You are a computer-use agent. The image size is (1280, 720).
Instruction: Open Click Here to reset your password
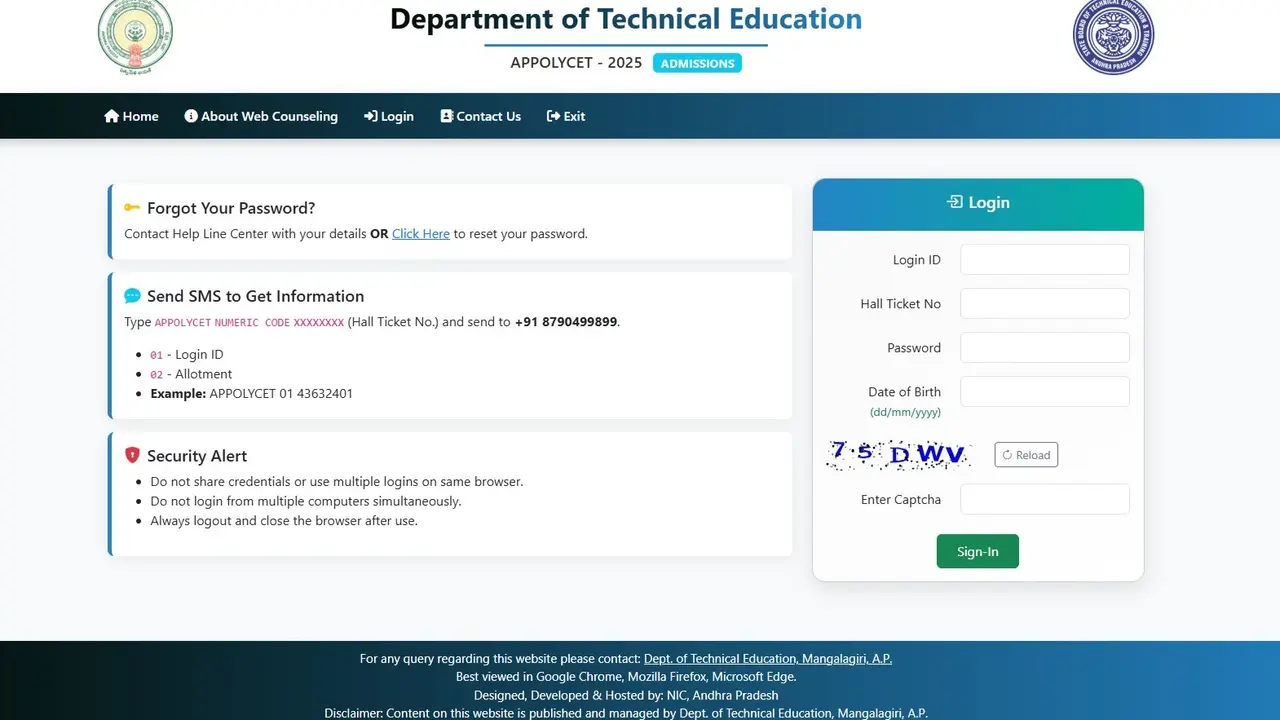click(421, 233)
